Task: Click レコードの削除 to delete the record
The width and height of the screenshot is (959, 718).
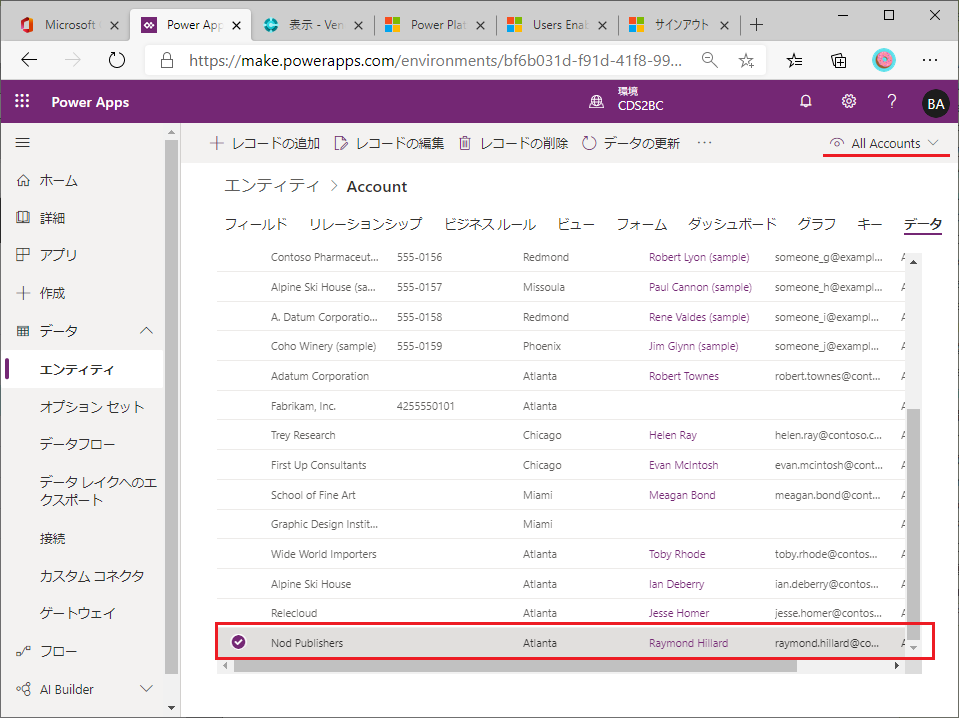Action: pos(513,143)
